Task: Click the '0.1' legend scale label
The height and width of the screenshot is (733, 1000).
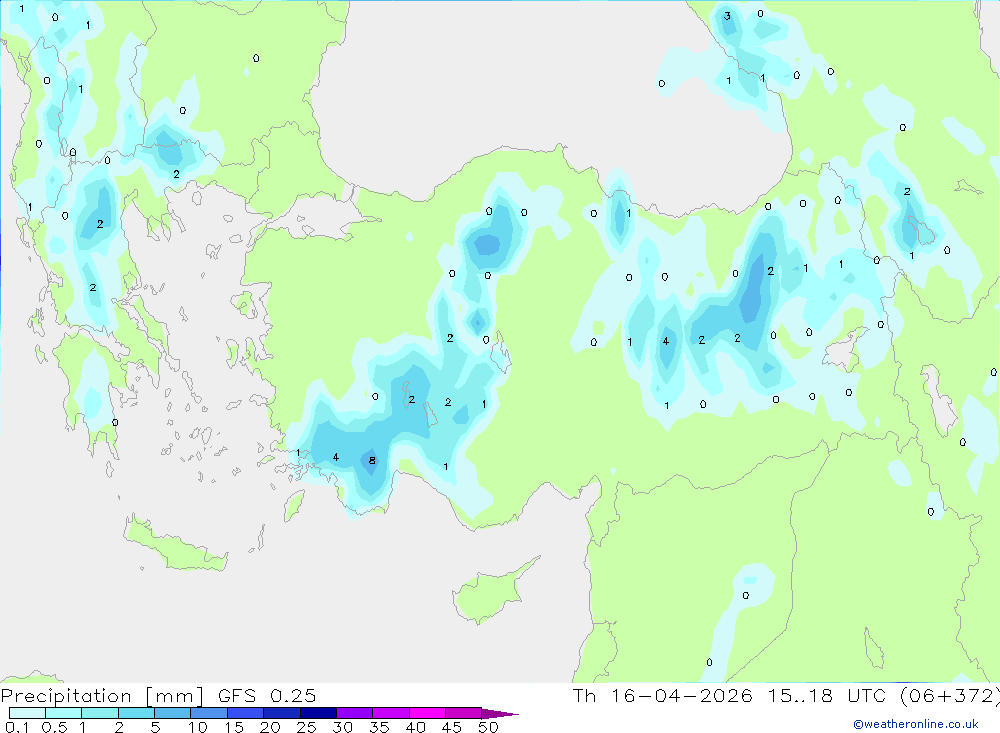Action: click(18, 727)
